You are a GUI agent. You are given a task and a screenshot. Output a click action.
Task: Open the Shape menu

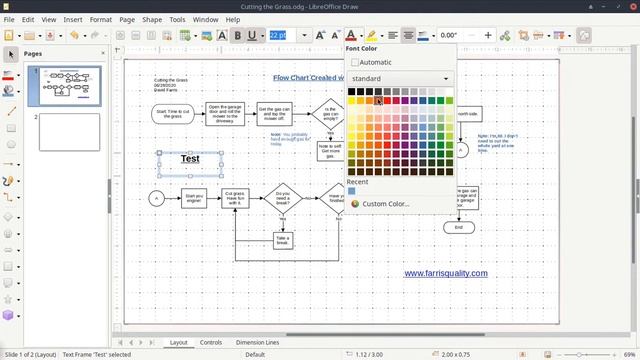[x=152, y=20]
